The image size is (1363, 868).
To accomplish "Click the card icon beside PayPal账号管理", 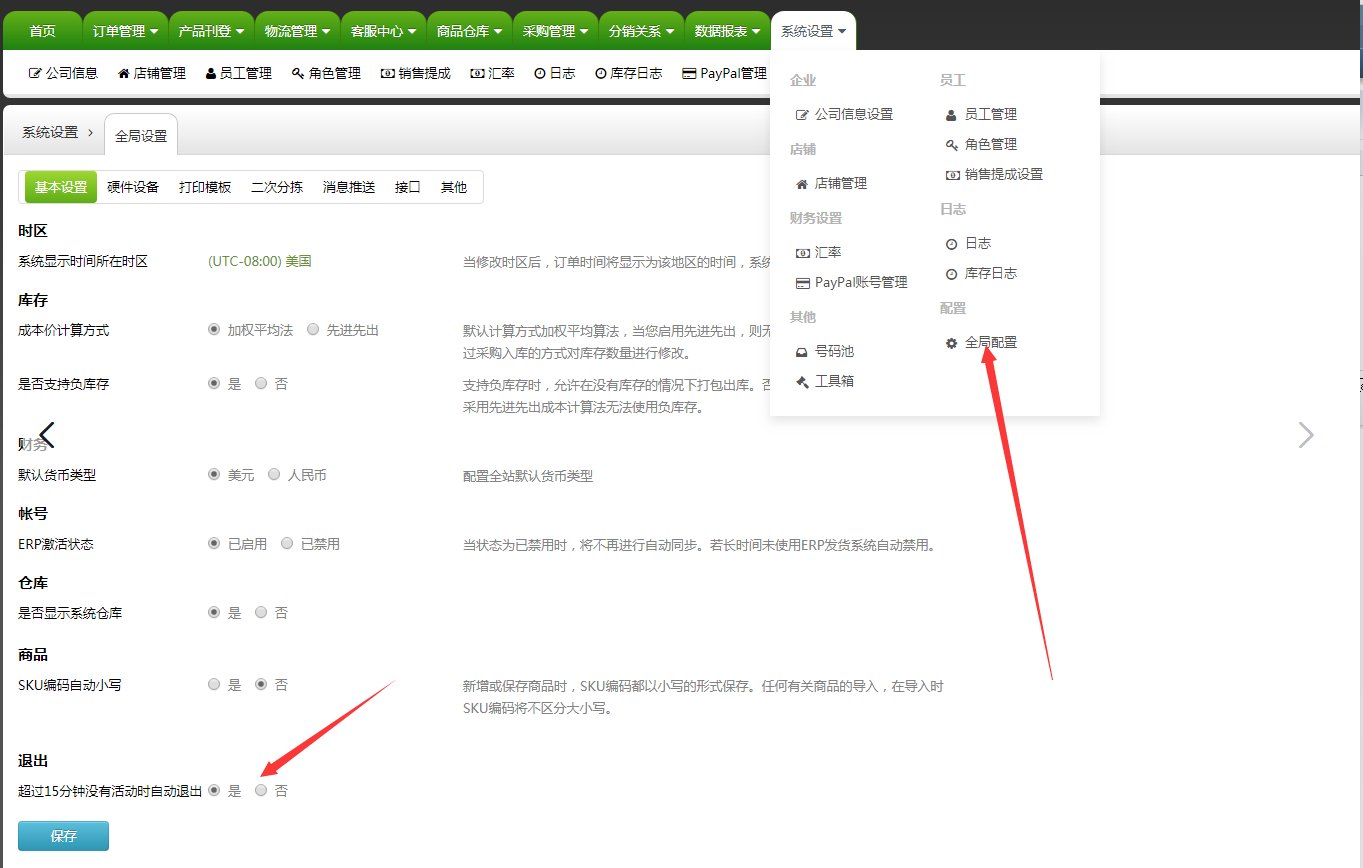I will [x=802, y=283].
